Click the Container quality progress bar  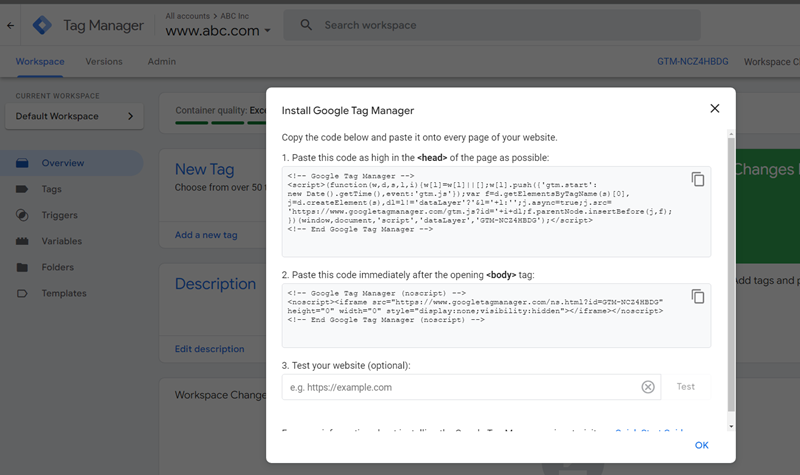tap(220, 122)
